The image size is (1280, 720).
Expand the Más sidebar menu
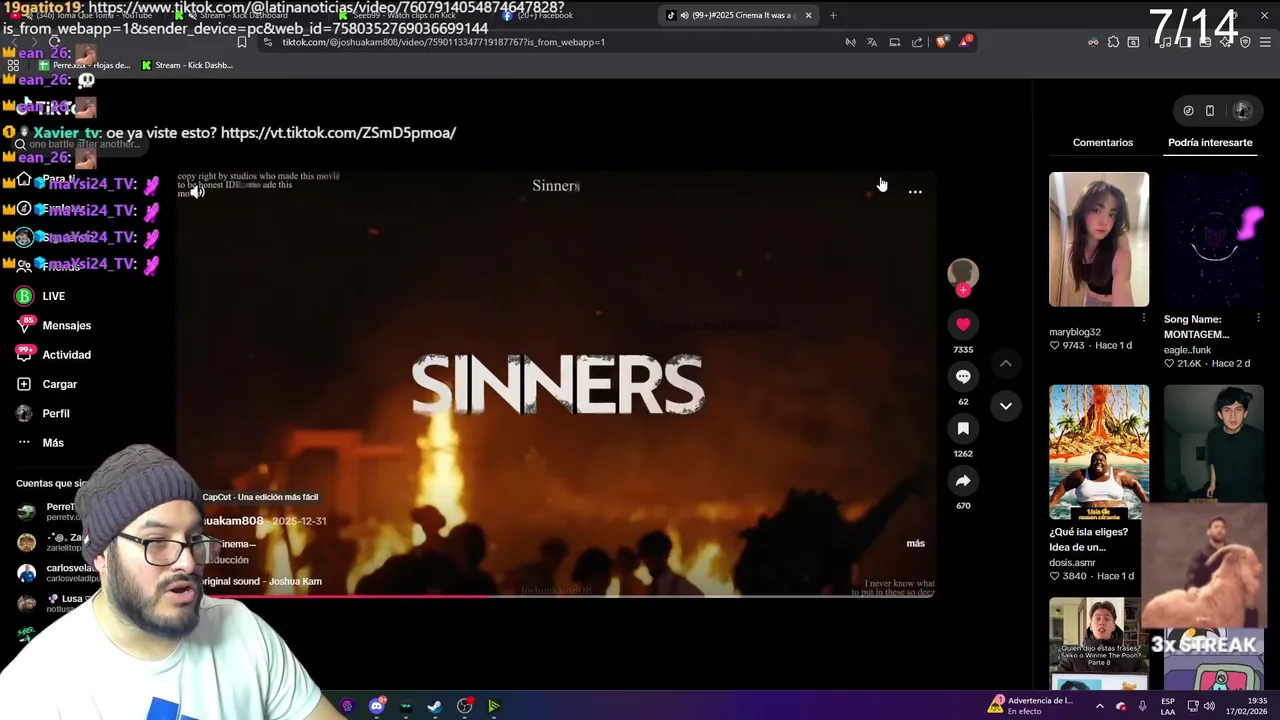pos(40,442)
